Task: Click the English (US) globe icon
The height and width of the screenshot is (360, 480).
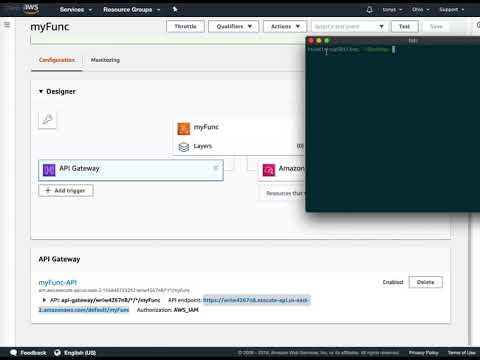Action: coord(57,353)
